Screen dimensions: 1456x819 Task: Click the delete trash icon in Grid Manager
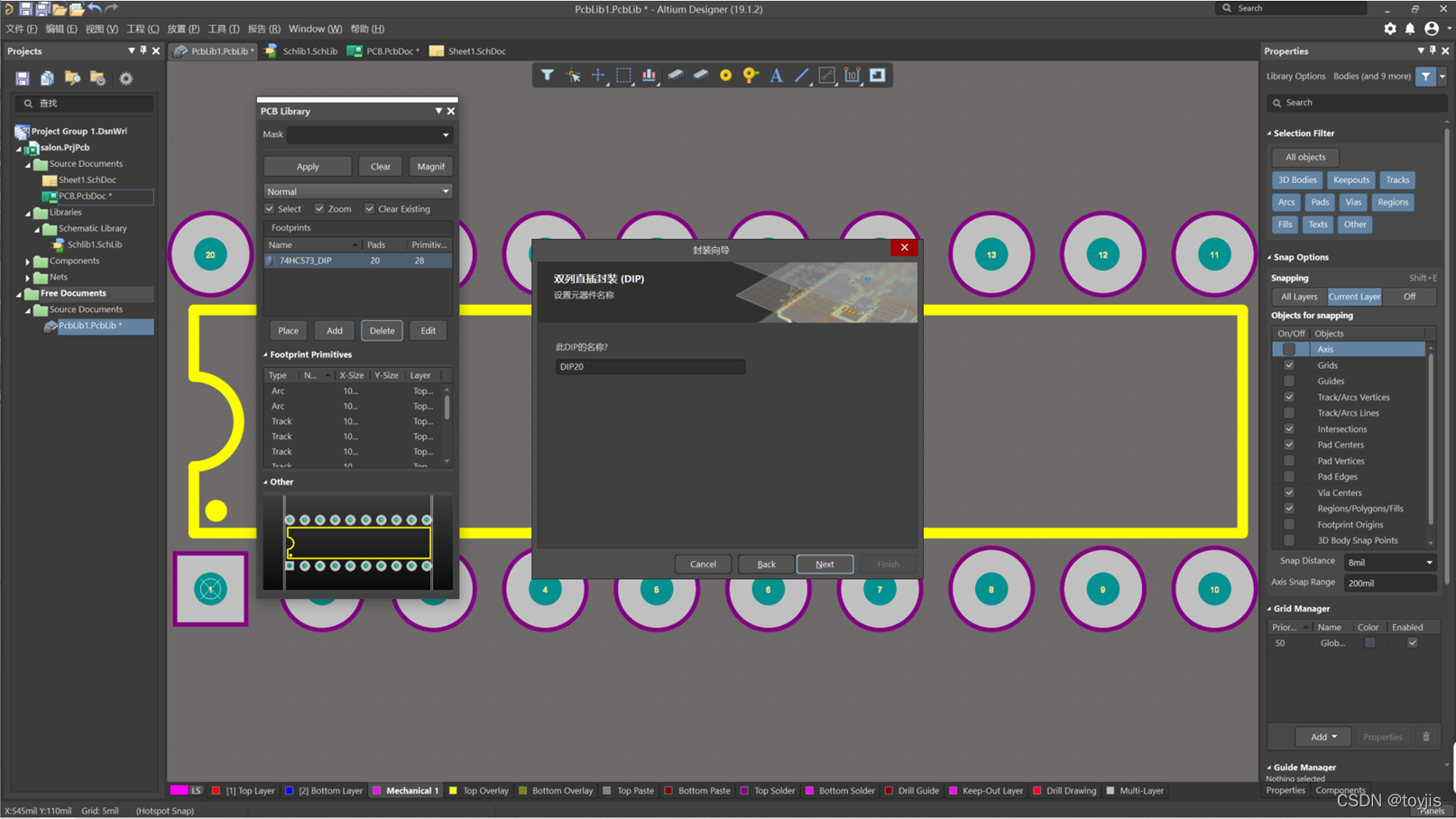point(1426,737)
